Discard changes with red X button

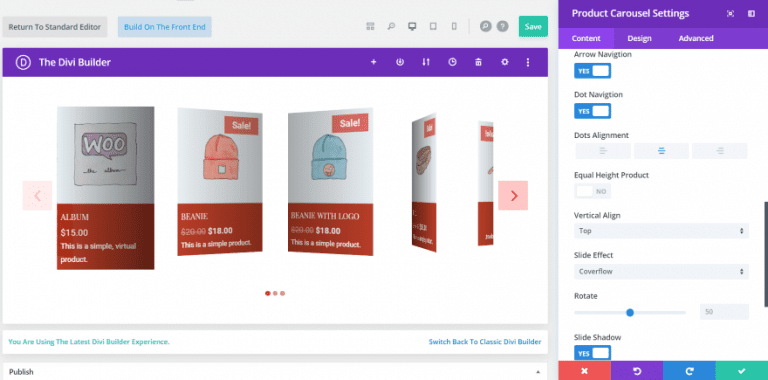click(584, 371)
